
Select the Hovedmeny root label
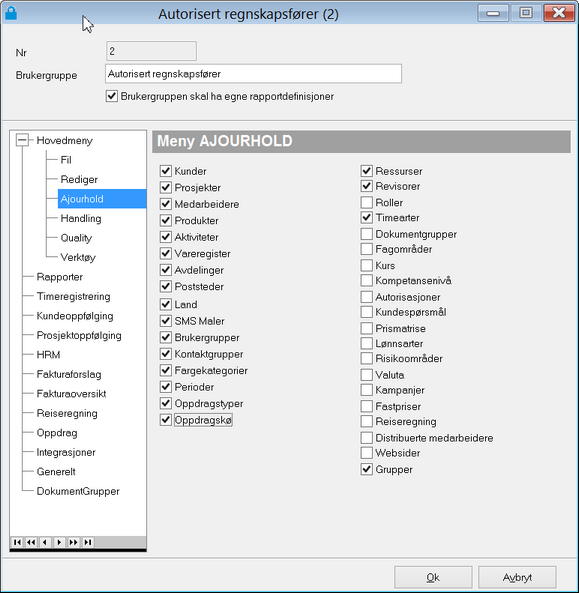point(64,140)
